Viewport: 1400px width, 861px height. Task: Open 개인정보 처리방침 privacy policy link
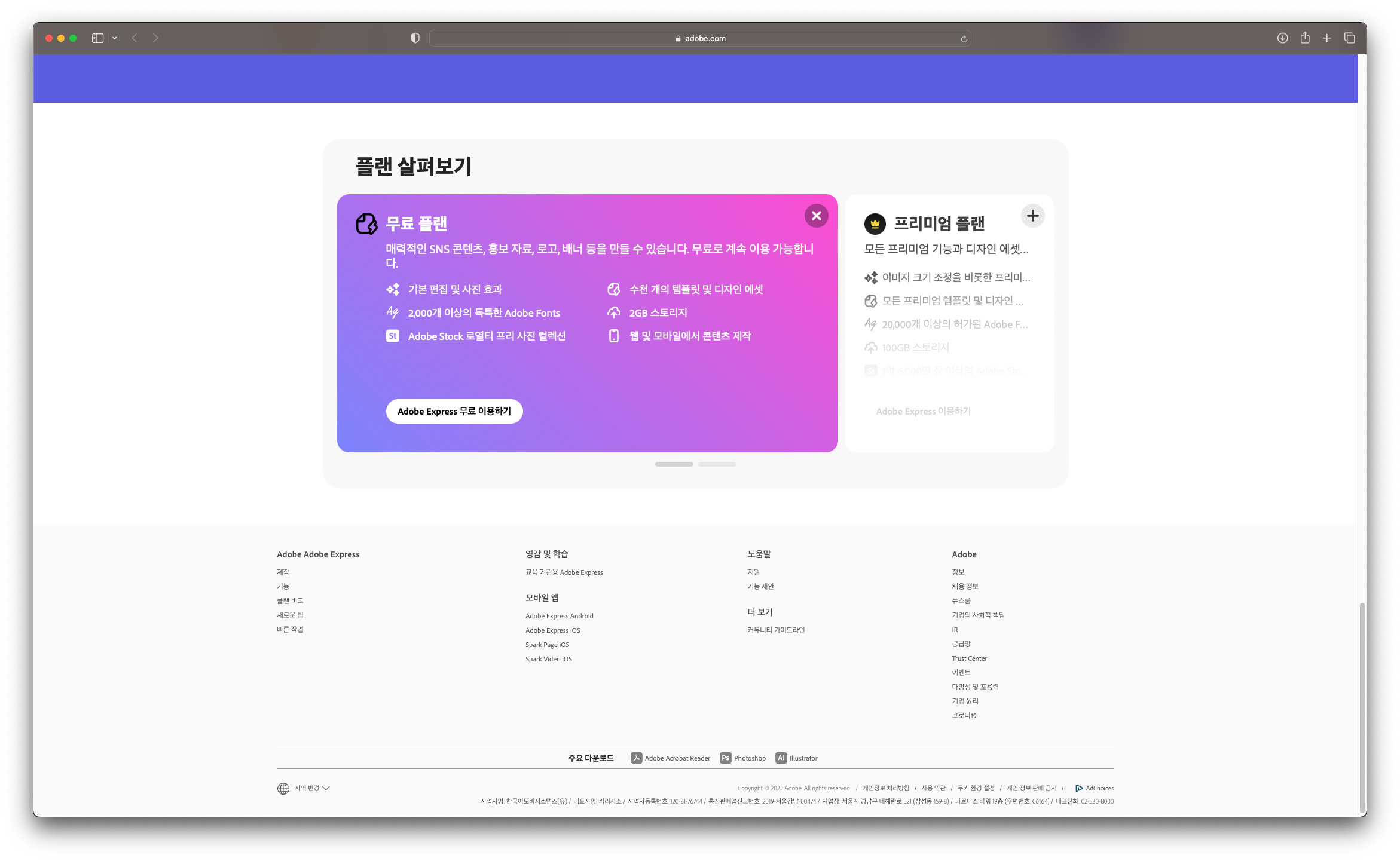[885, 788]
